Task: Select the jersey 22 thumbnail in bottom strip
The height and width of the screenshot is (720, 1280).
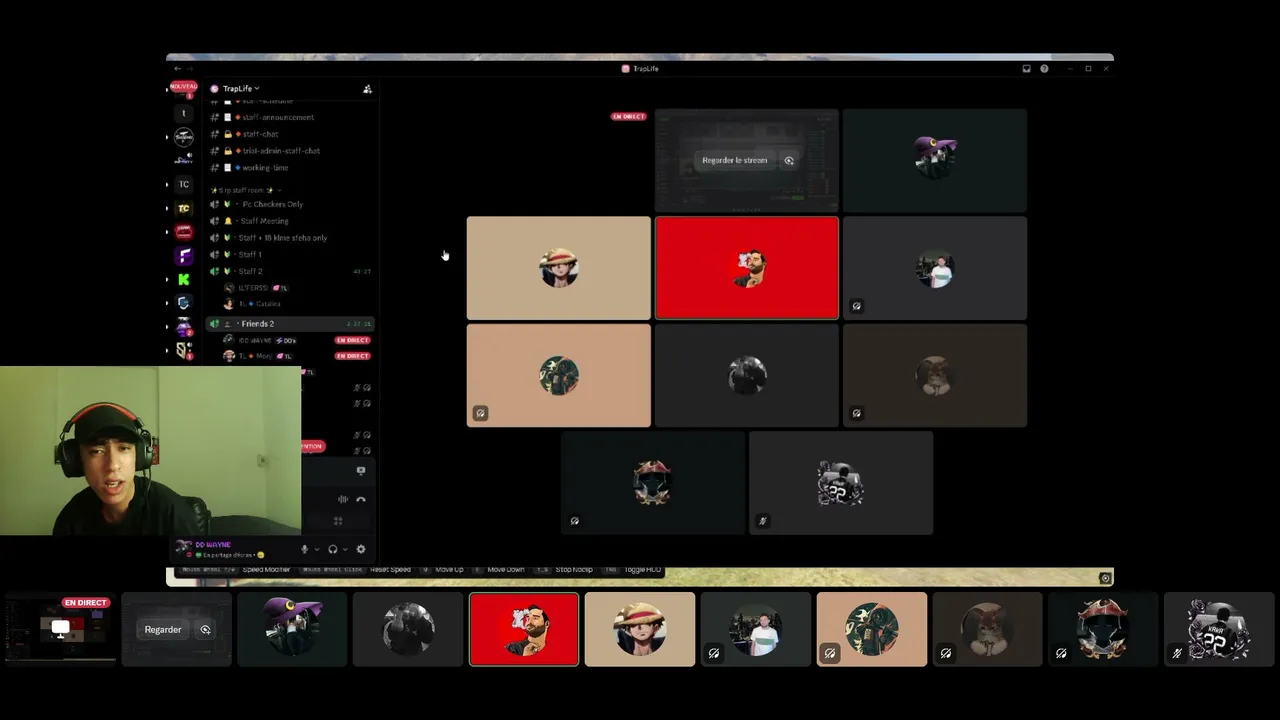Action: (x=1218, y=629)
